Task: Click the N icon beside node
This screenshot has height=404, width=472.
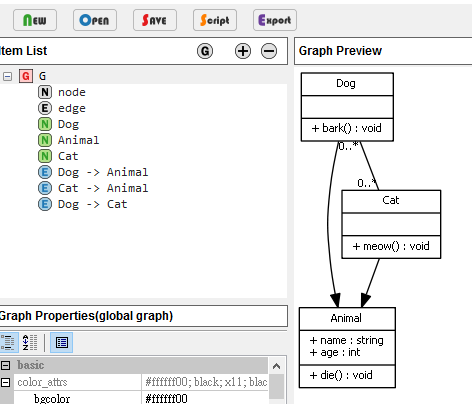Action: [45, 92]
